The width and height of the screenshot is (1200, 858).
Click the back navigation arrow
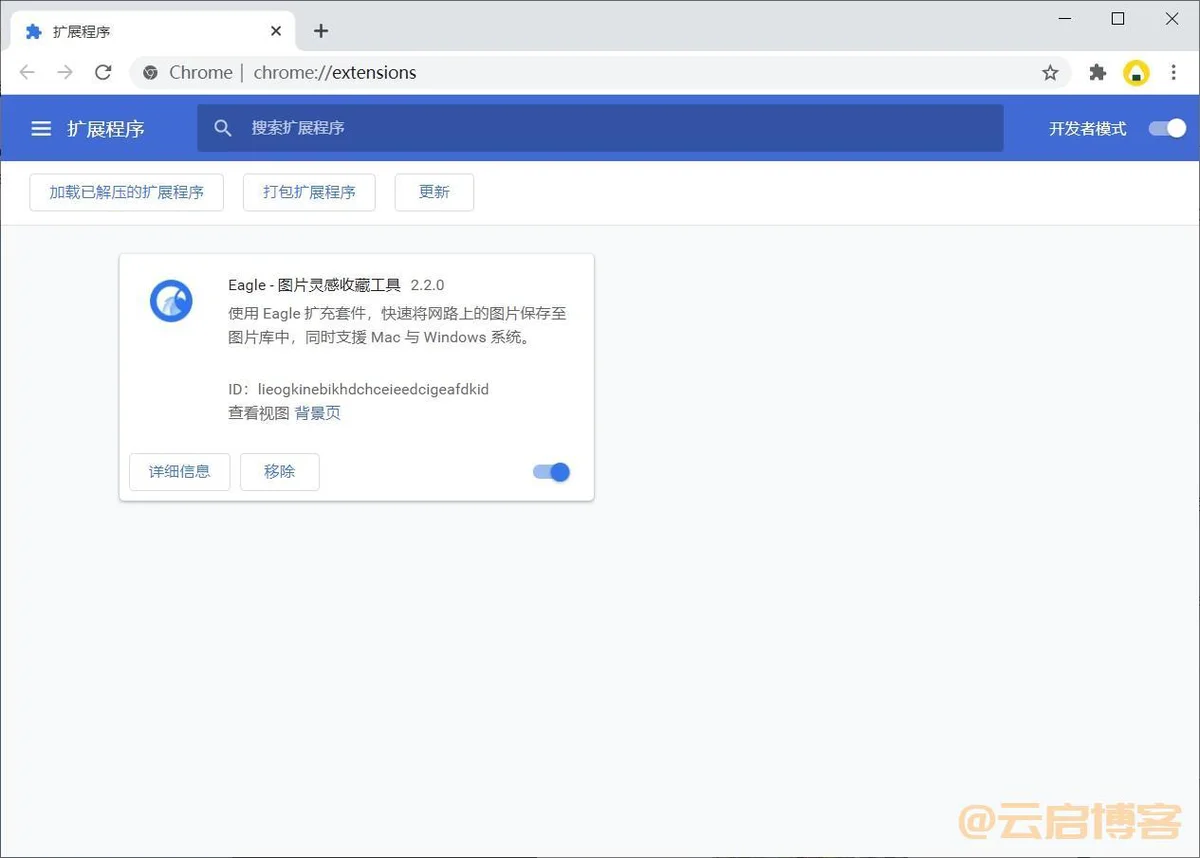(27, 73)
